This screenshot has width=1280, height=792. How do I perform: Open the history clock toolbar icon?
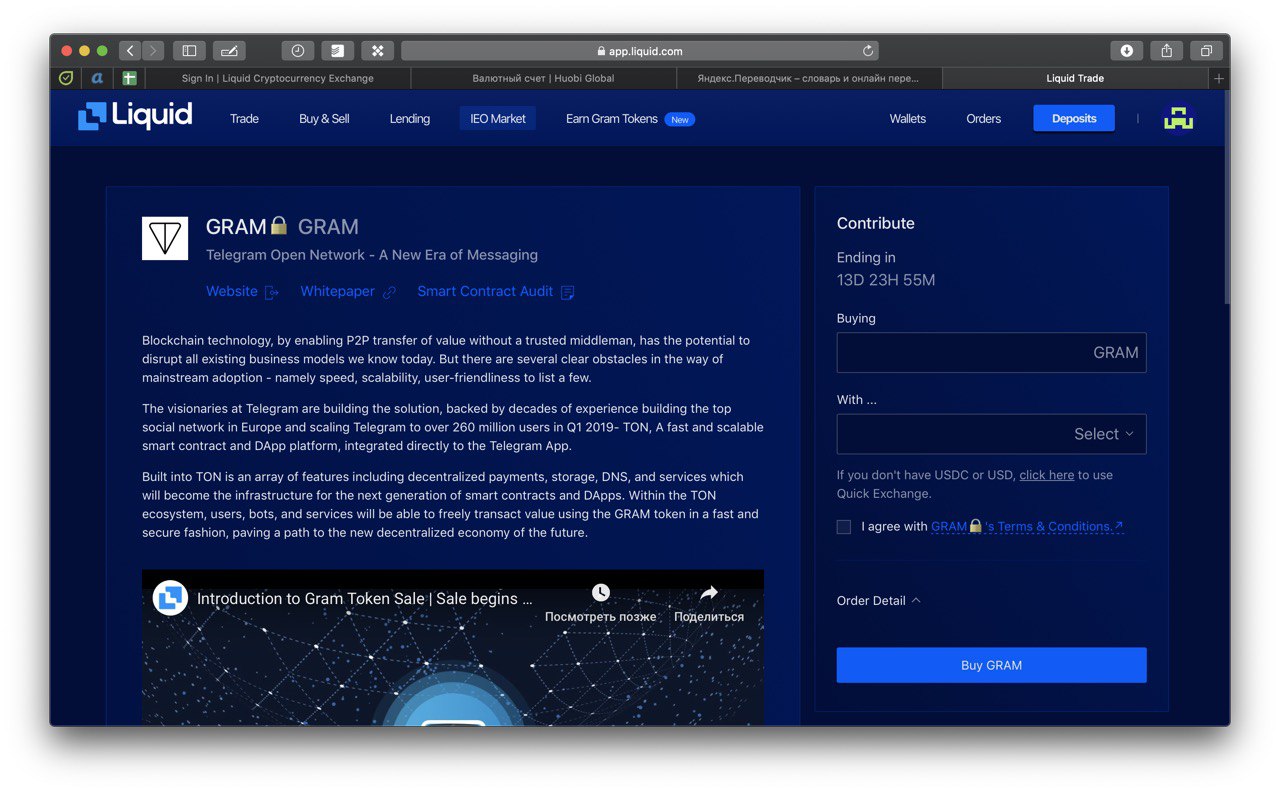[298, 51]
